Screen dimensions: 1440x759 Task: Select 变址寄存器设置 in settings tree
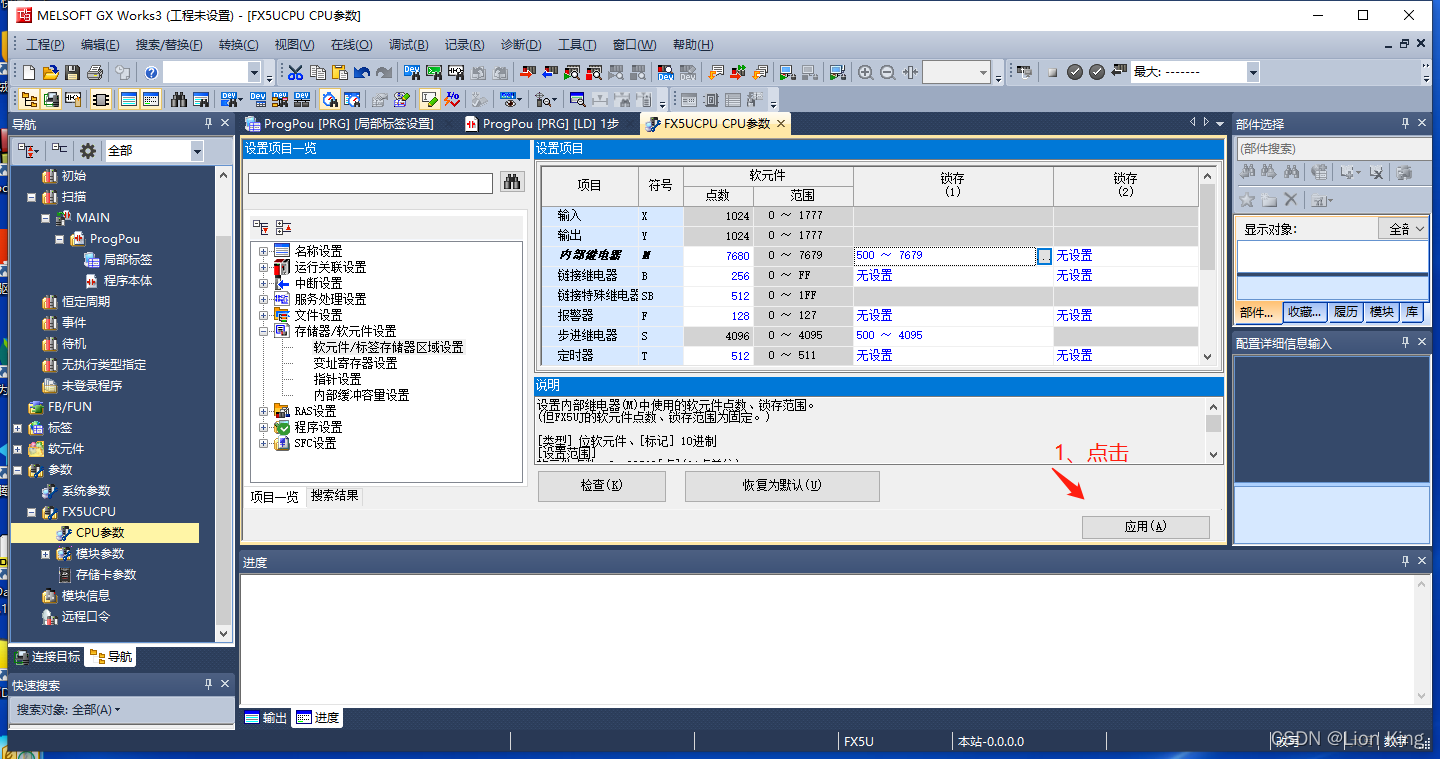[355, 363]
